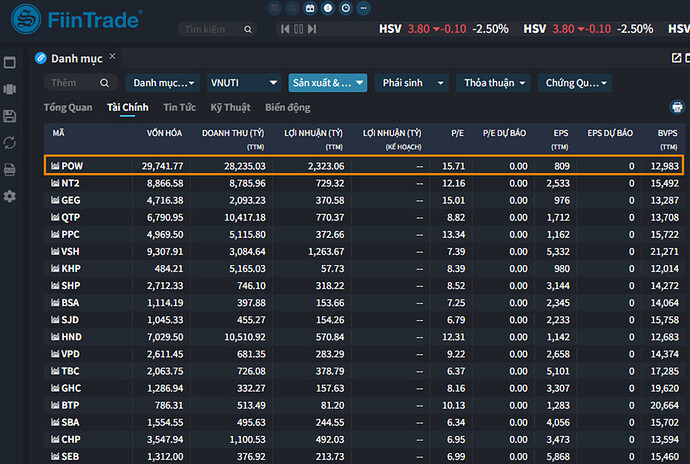Open settings gear in left sidebar

point(10,196)
